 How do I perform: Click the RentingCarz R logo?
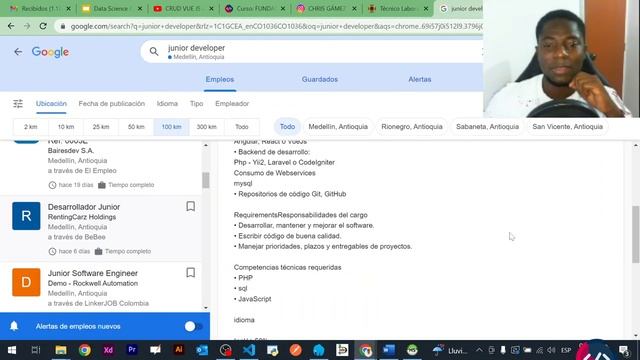(26, 216)
